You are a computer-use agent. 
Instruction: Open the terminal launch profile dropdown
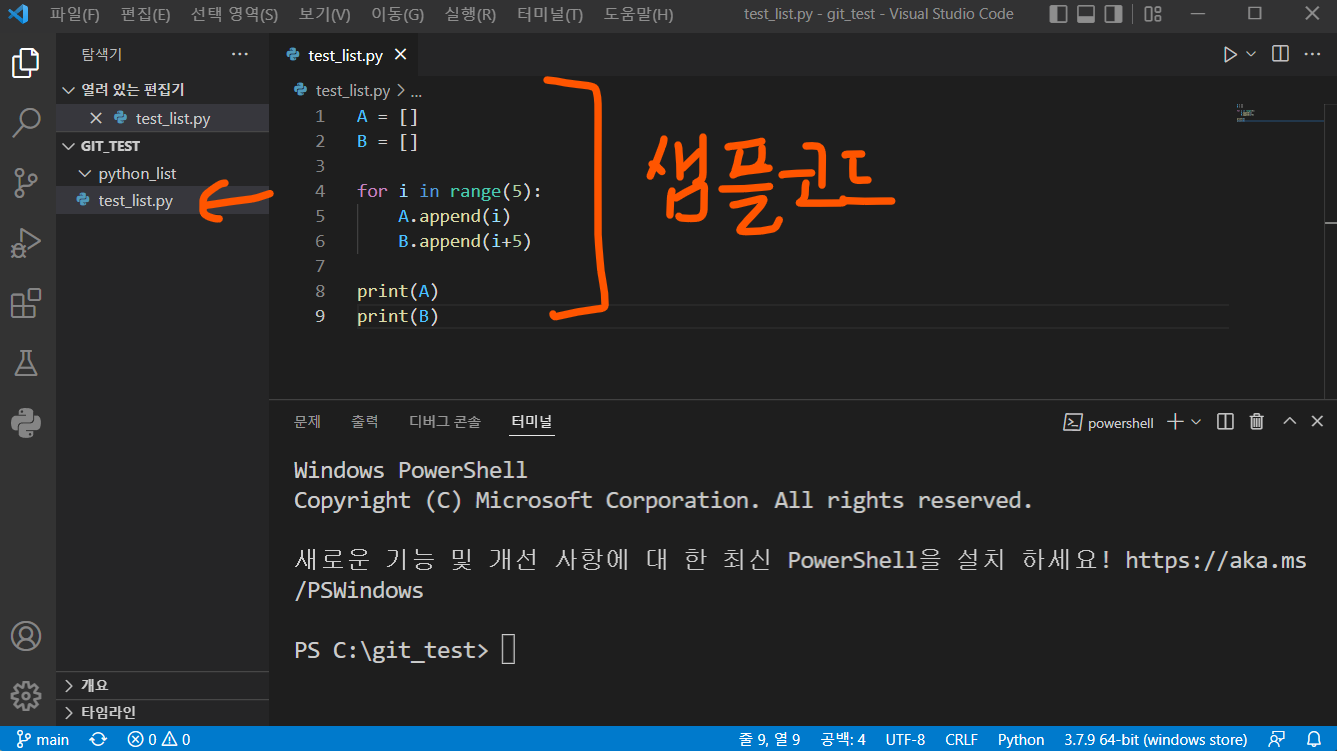point(1196,422)
